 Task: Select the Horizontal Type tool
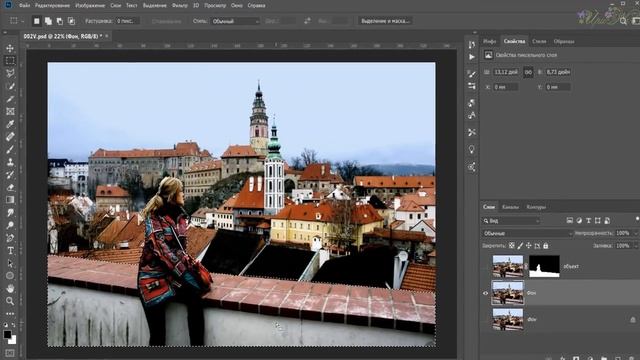[10, 251]
